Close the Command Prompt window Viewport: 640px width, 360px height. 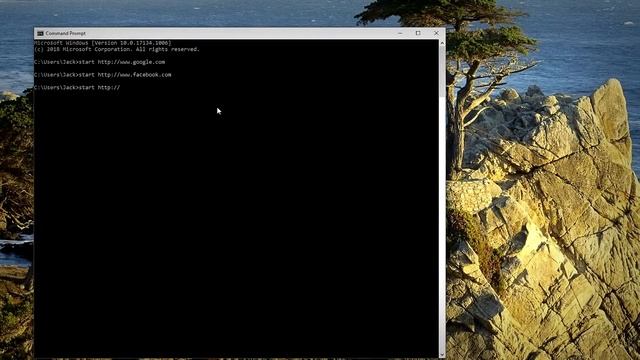(436, 33)
